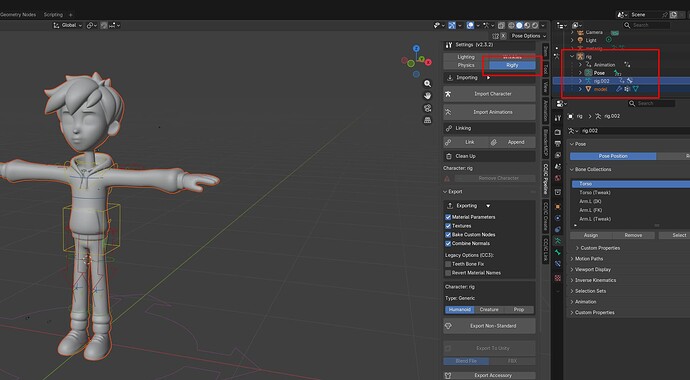Expand the Exporting options arrow
Viewport: 690px width, 380px height.
[x=488, y=206]
